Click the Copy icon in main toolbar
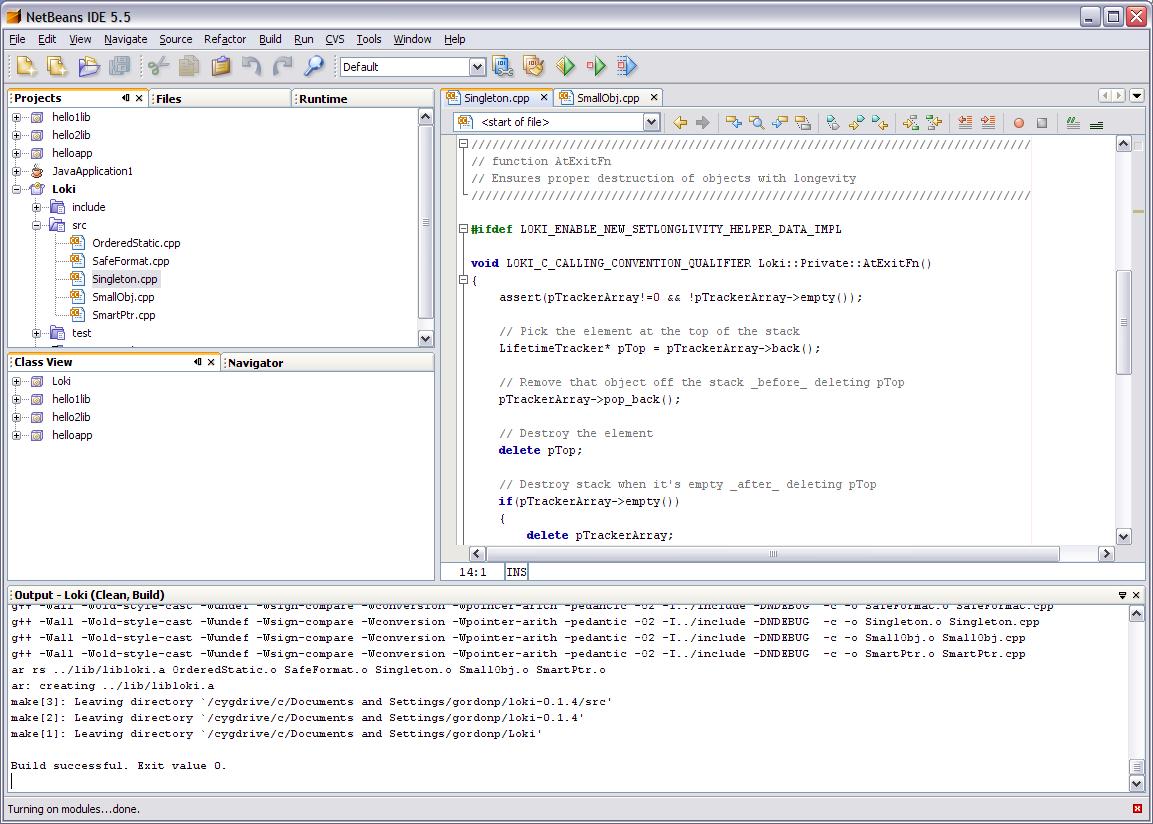 (189, 66)
